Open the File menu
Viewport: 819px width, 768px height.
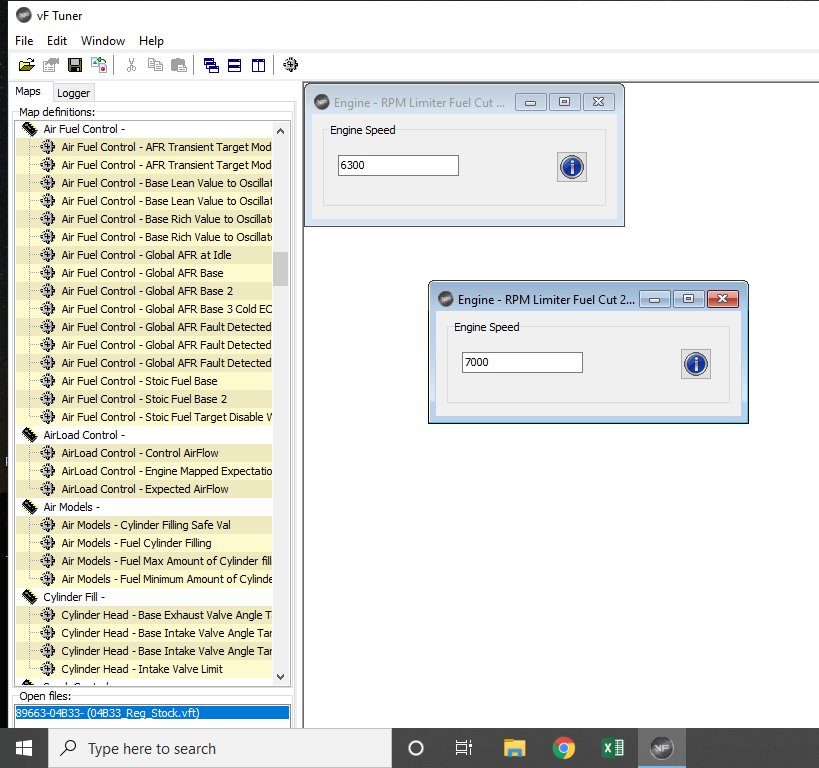[24, 41]
